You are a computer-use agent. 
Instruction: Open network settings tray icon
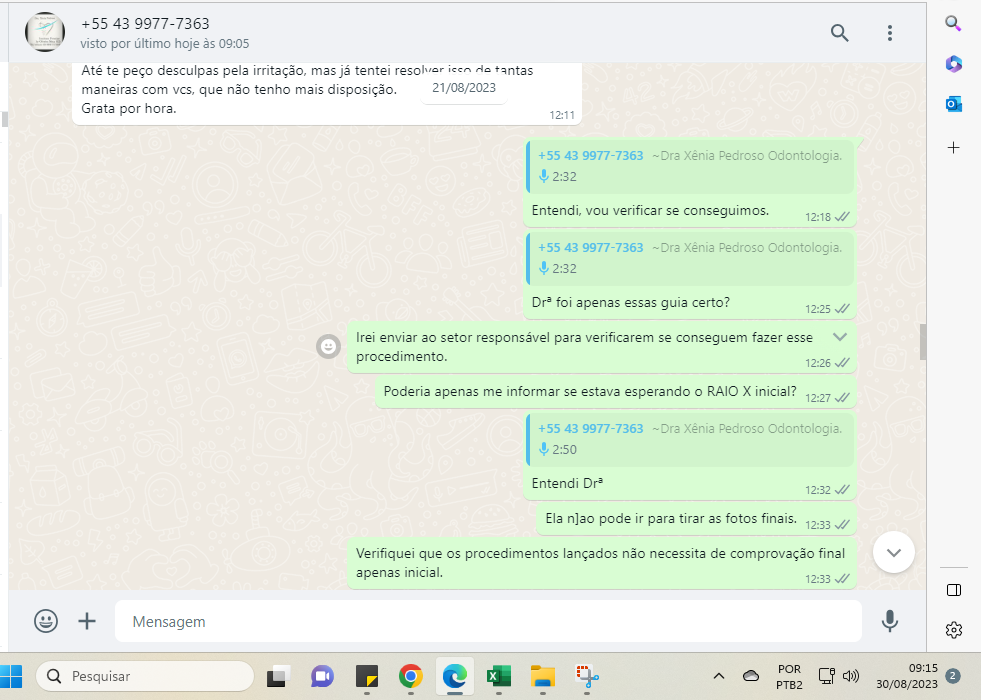coord(826,676)
